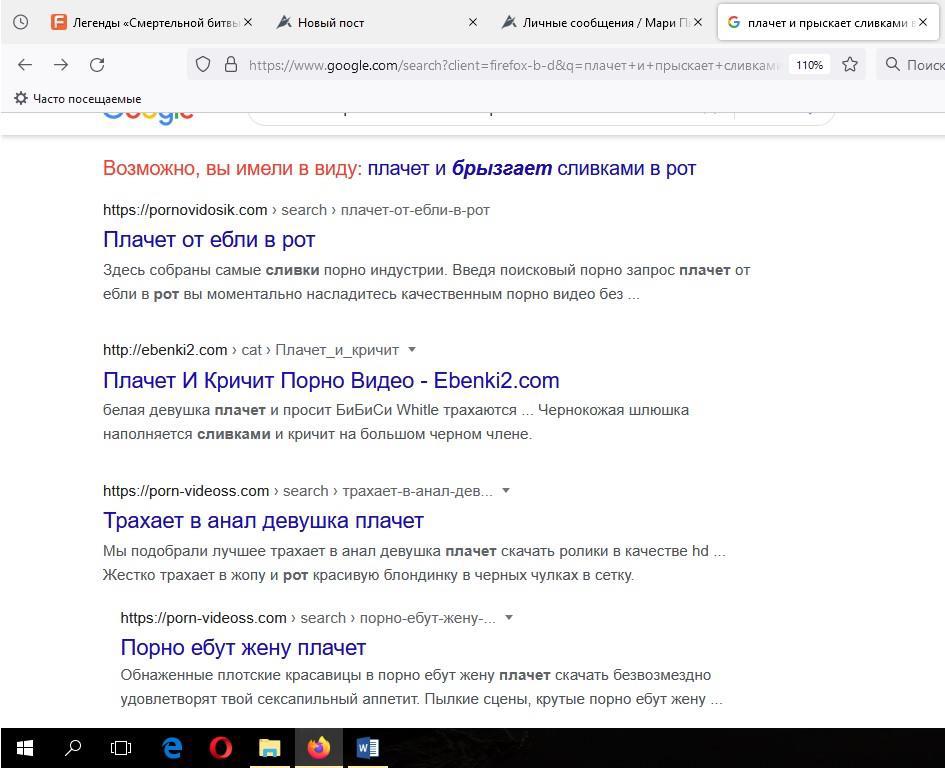Go forward to the next page
This screenshot has height=768, width=945.
click(x=61, y=65)
